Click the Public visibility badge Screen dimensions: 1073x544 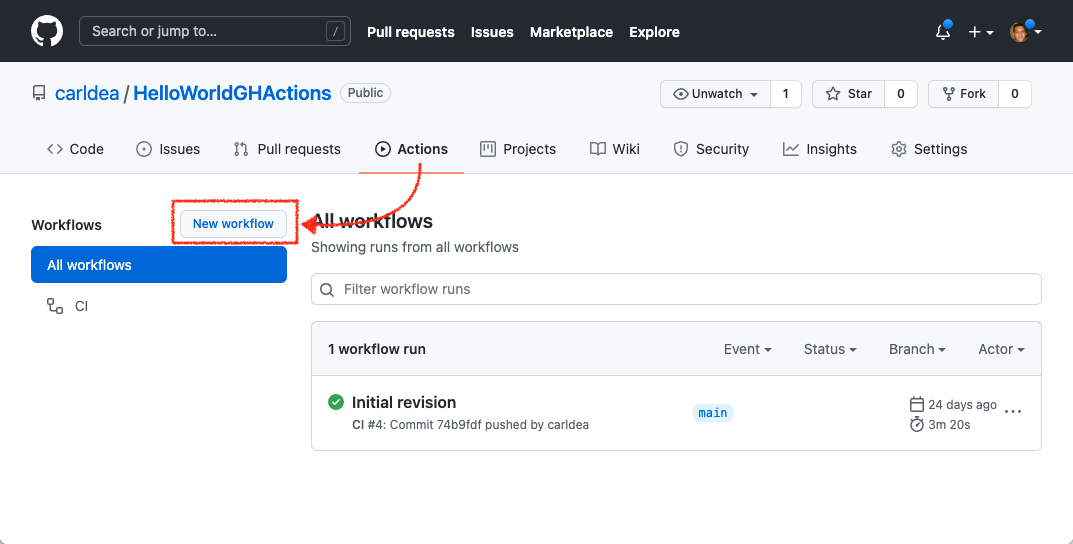pyautogui.click(x=365, y=93)
